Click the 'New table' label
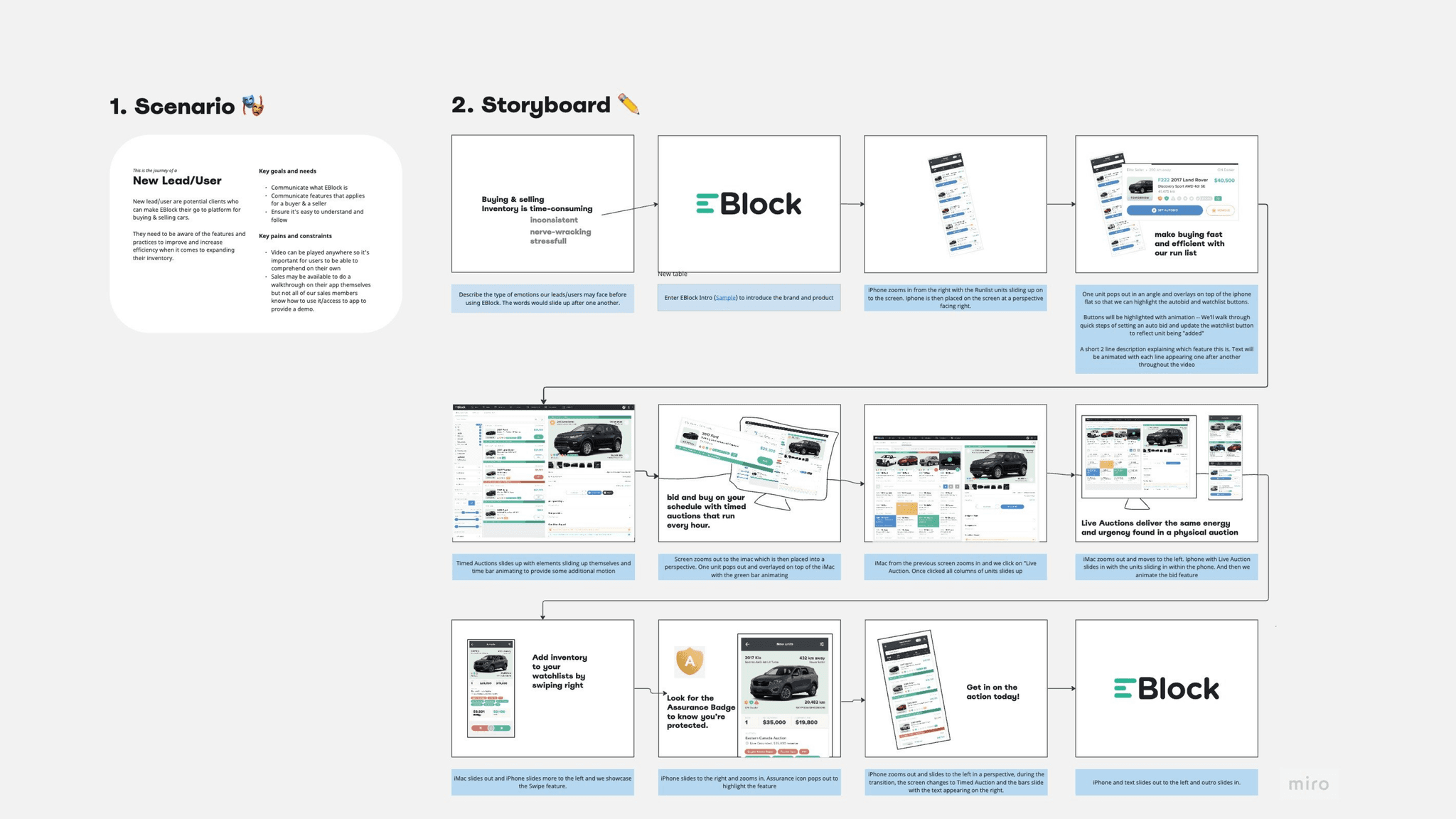Screen dimensions: 1456x819 tap(672, 274)
